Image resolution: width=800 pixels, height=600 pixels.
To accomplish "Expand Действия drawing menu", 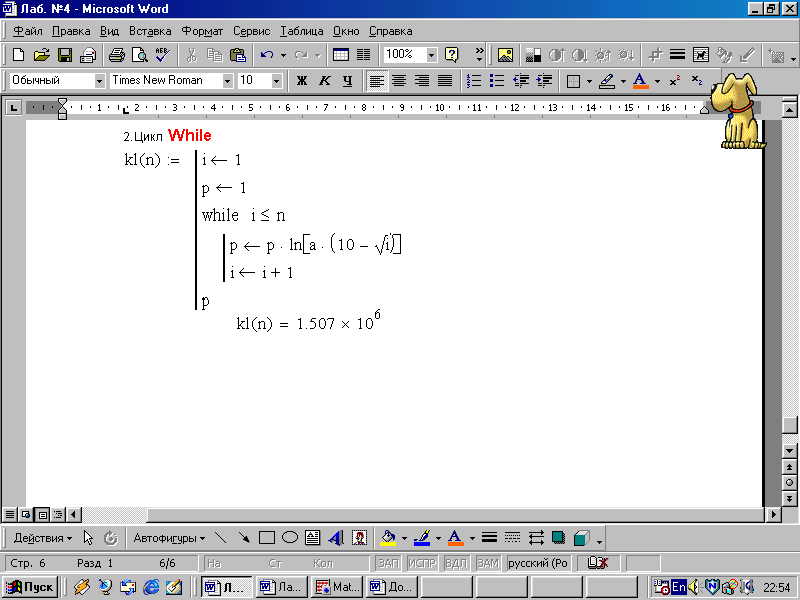I will pyautogui.click(x=43, y=538).
